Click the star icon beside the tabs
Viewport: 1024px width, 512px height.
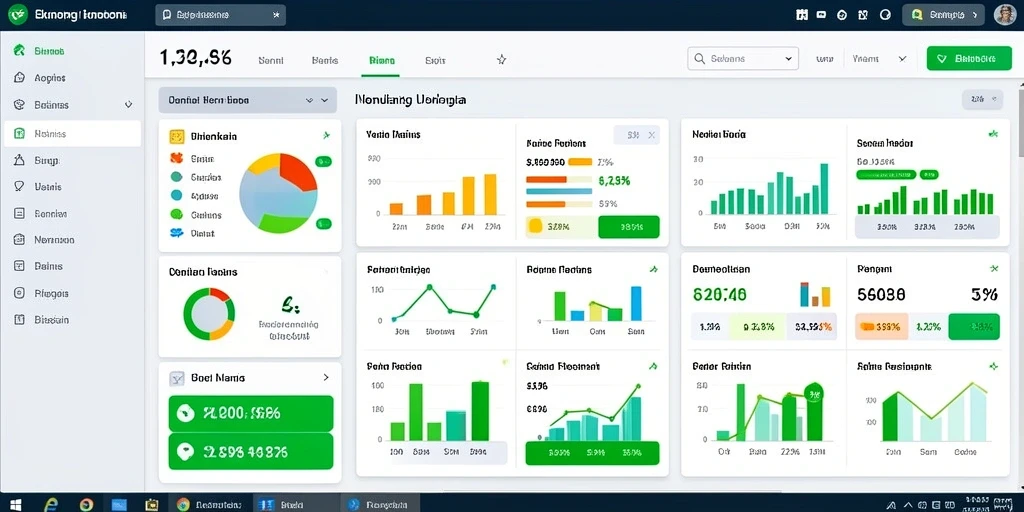(502, 59)
